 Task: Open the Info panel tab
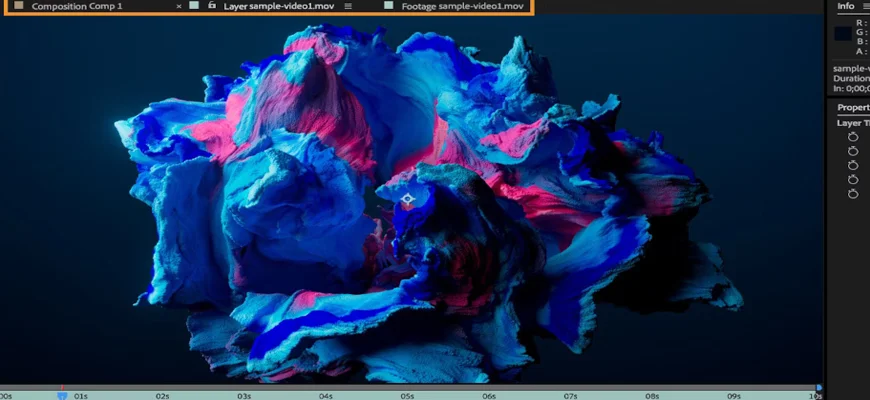[x=846, y=6]
